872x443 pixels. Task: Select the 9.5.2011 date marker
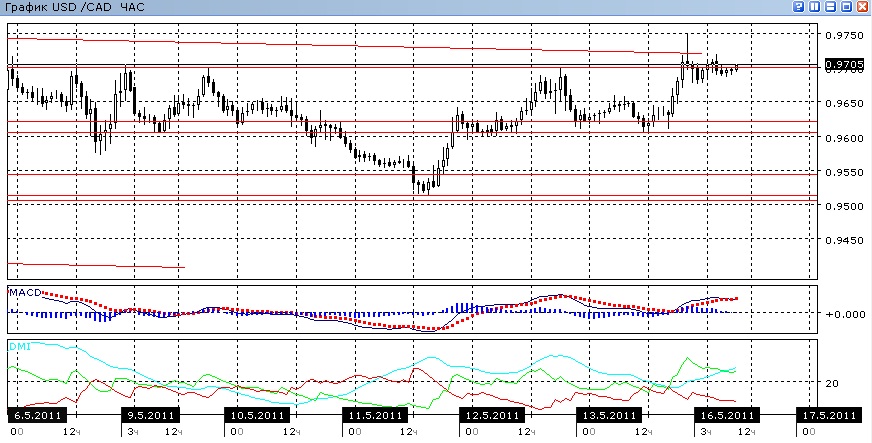point(150,415)
